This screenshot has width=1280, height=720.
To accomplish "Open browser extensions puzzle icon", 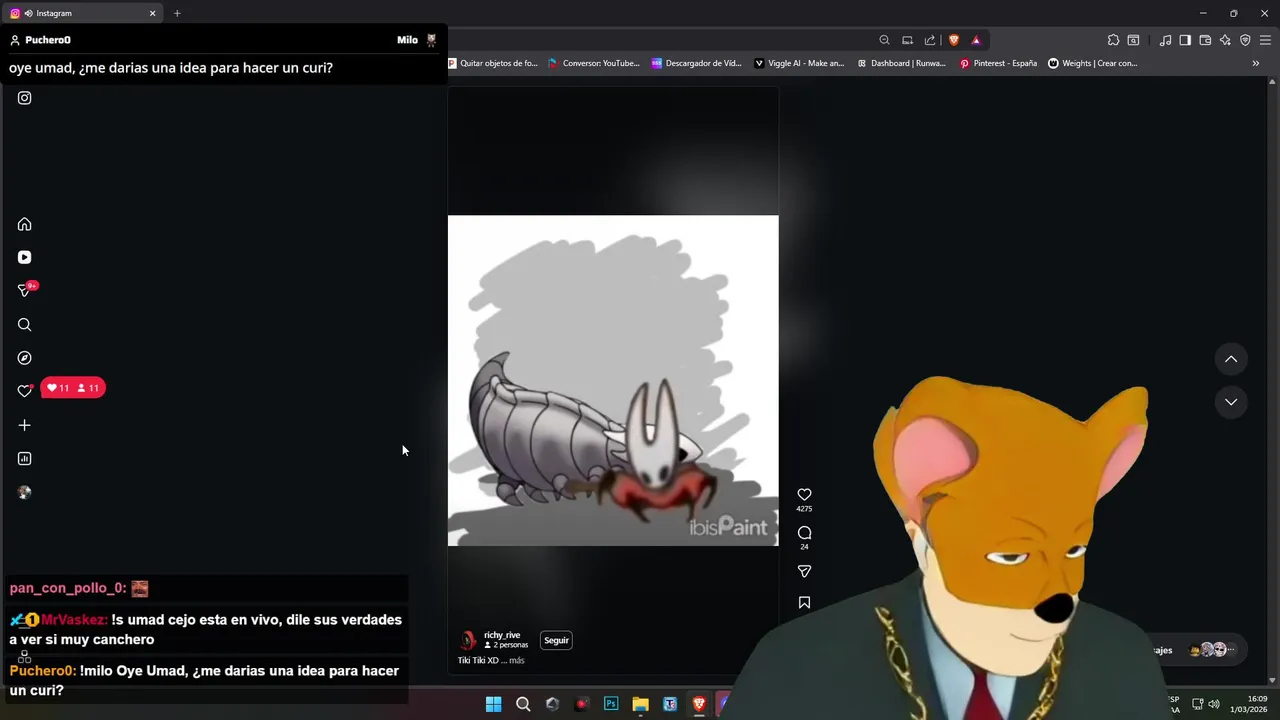I will coord(1113,40).
